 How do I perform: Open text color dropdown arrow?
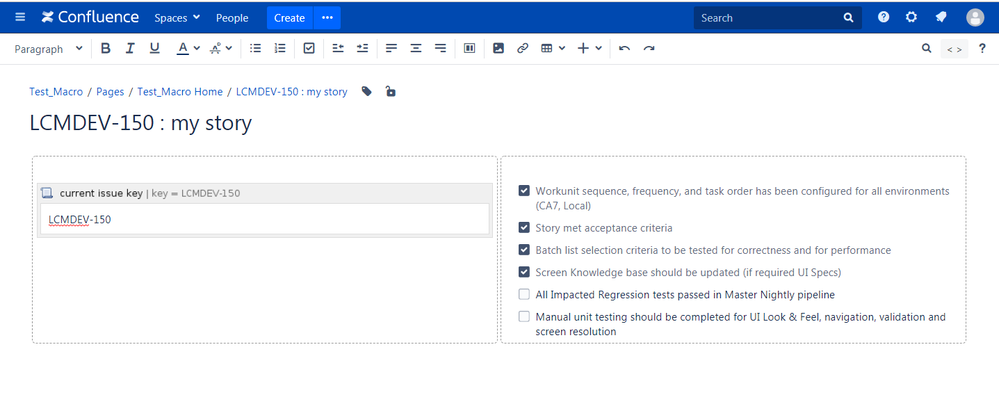tap(197, 48)
